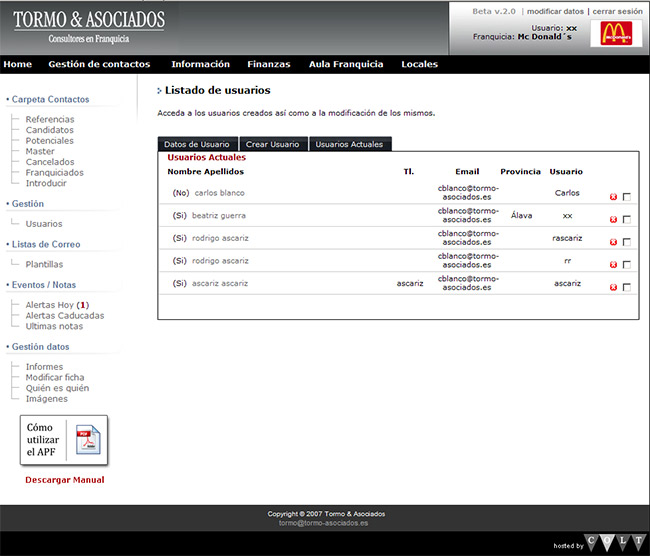Tick the checkbox for ascariz ascariz
This screenshot has width=650, height=556.
[x=627, y=288]
